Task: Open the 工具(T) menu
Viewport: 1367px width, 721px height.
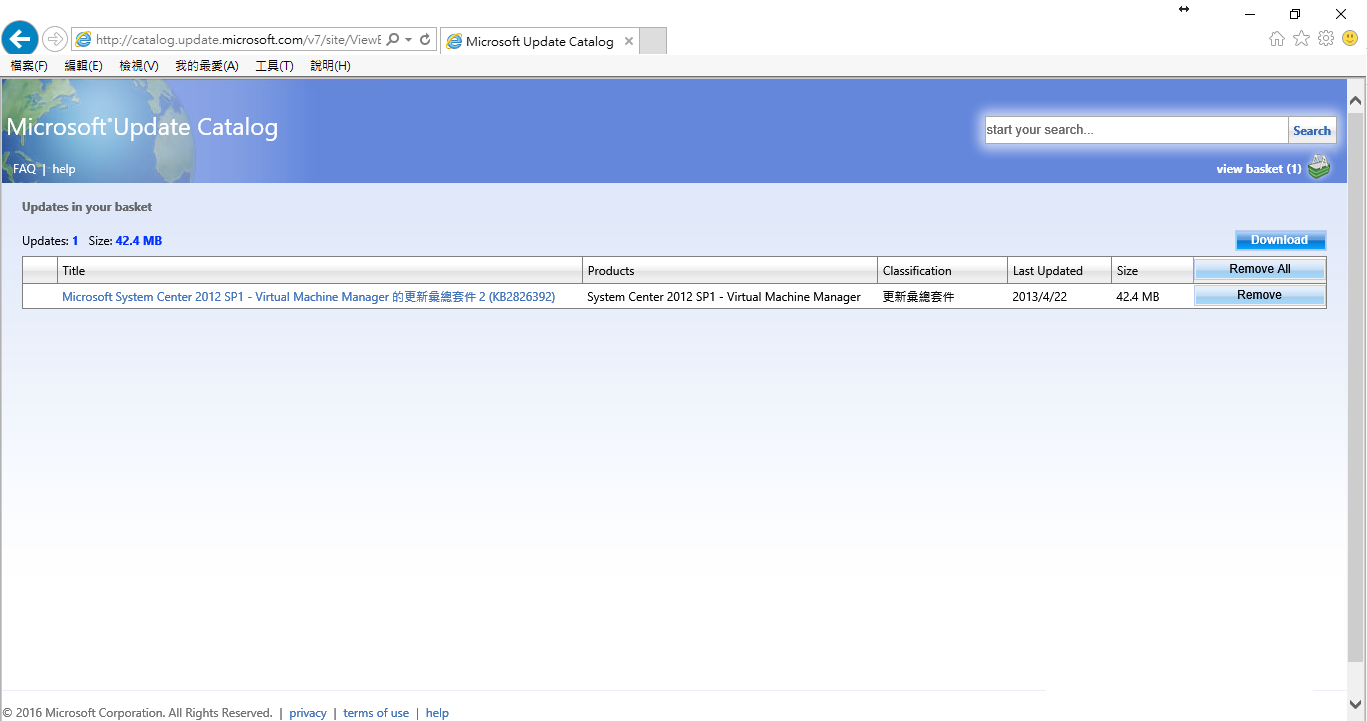Action: pos(274,66)
